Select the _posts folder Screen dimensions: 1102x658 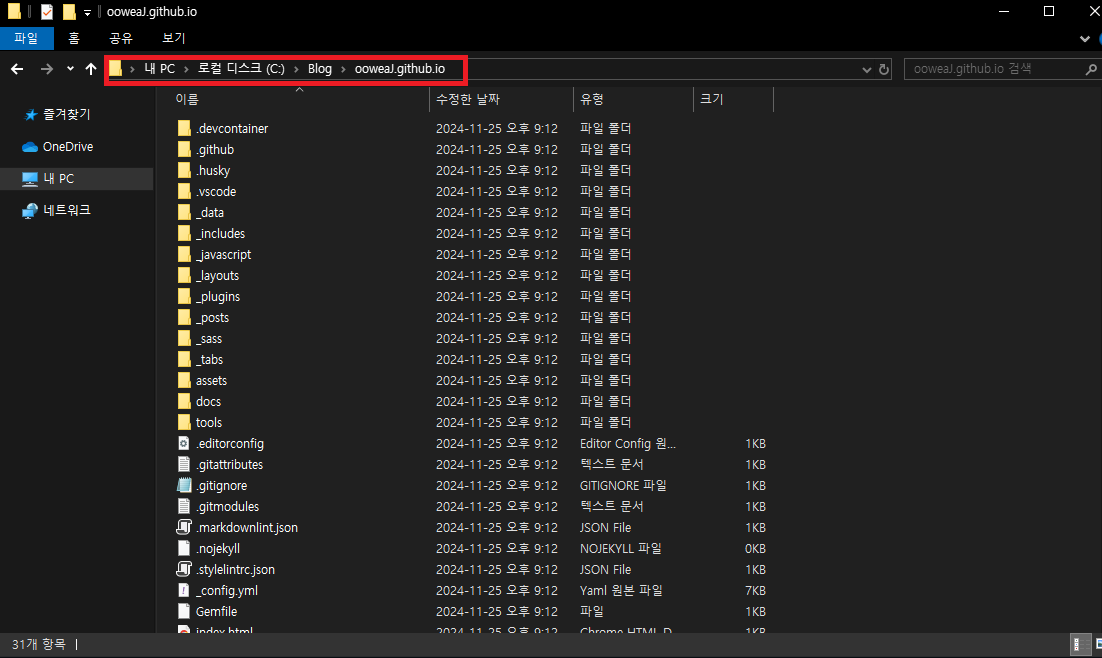212,317
